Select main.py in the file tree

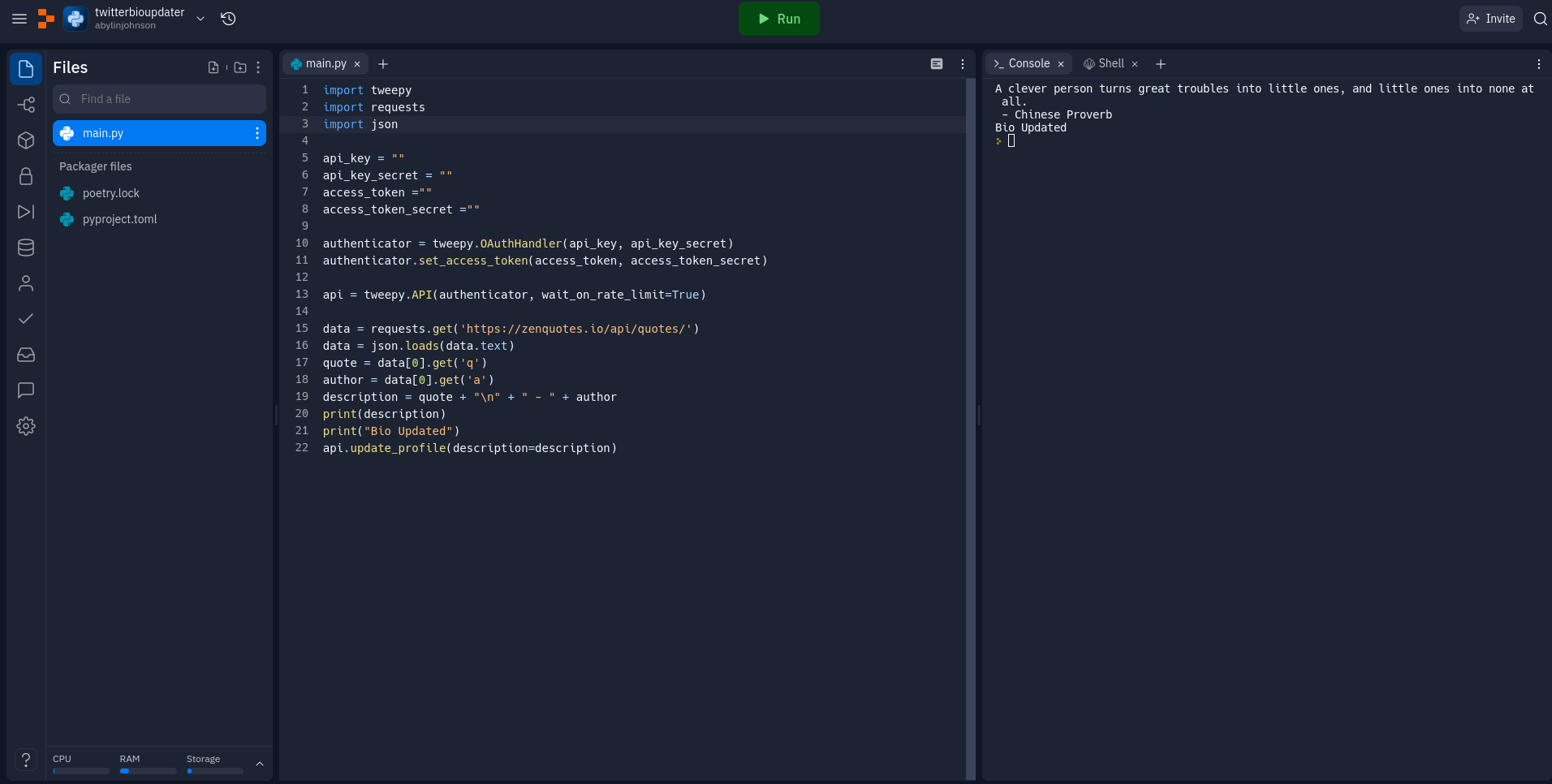point(159,133)
